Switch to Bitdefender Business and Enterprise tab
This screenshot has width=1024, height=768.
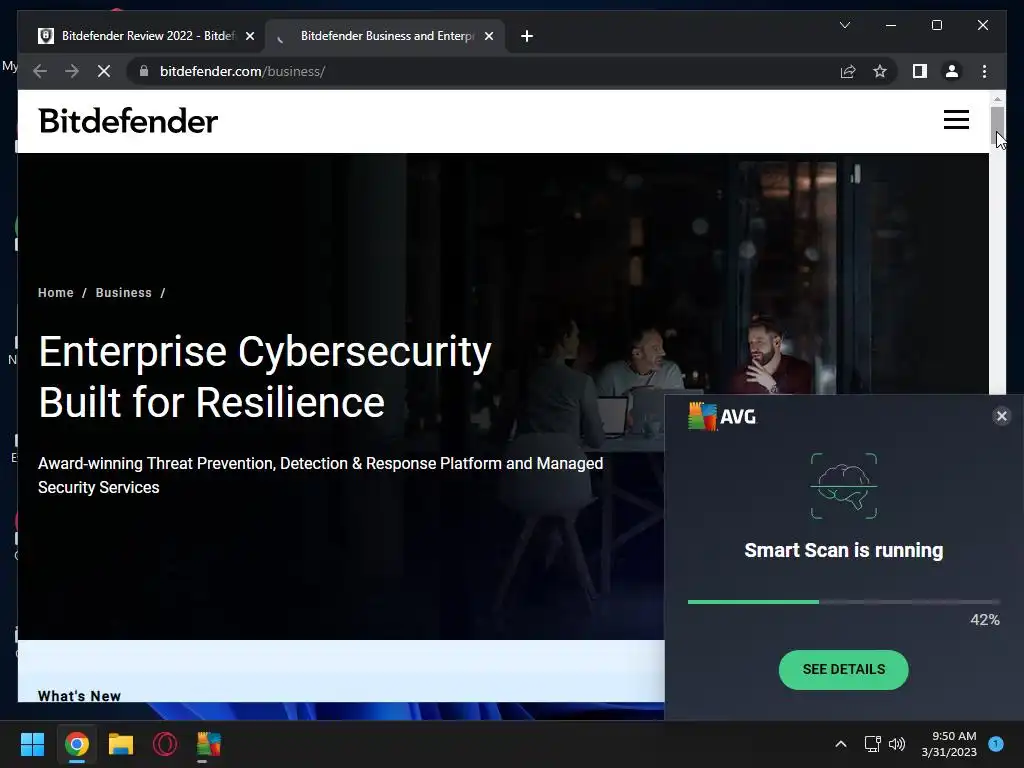click(x=385, y=36)
